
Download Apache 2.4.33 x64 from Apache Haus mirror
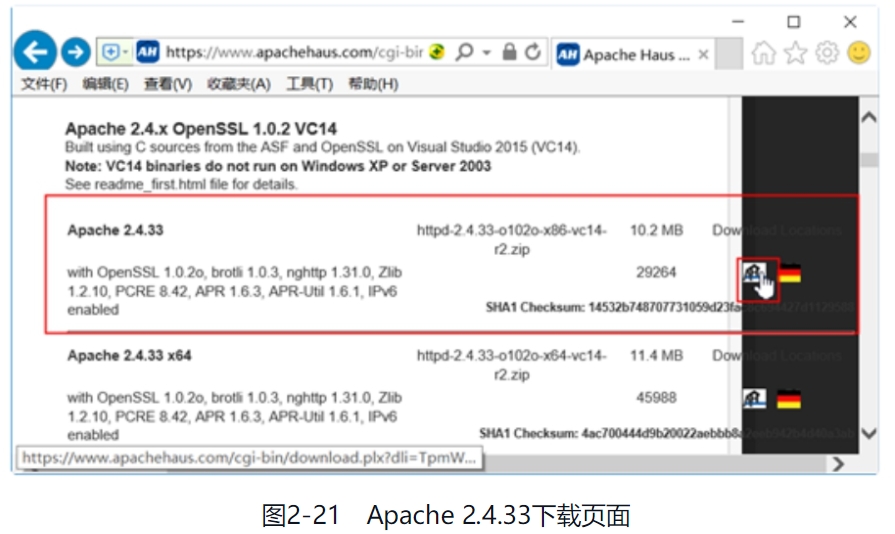coord(754,398)
